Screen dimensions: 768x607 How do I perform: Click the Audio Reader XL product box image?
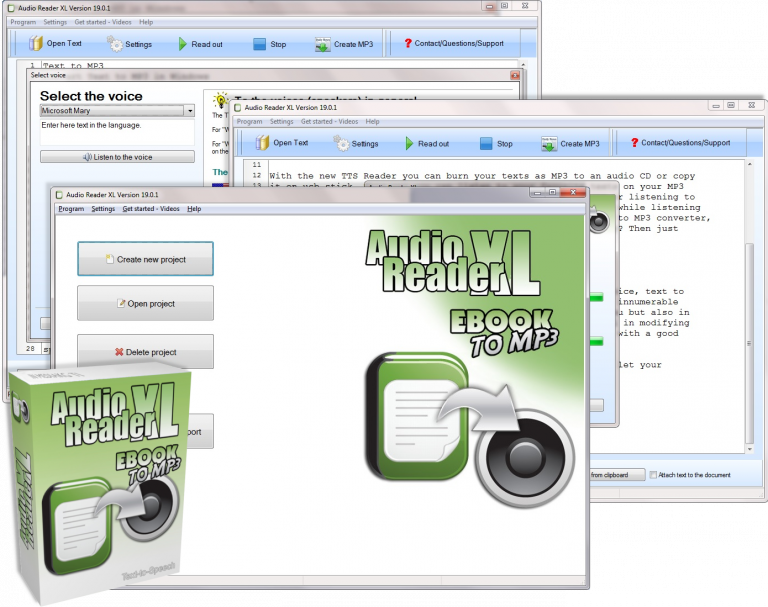tap(100, 485)
